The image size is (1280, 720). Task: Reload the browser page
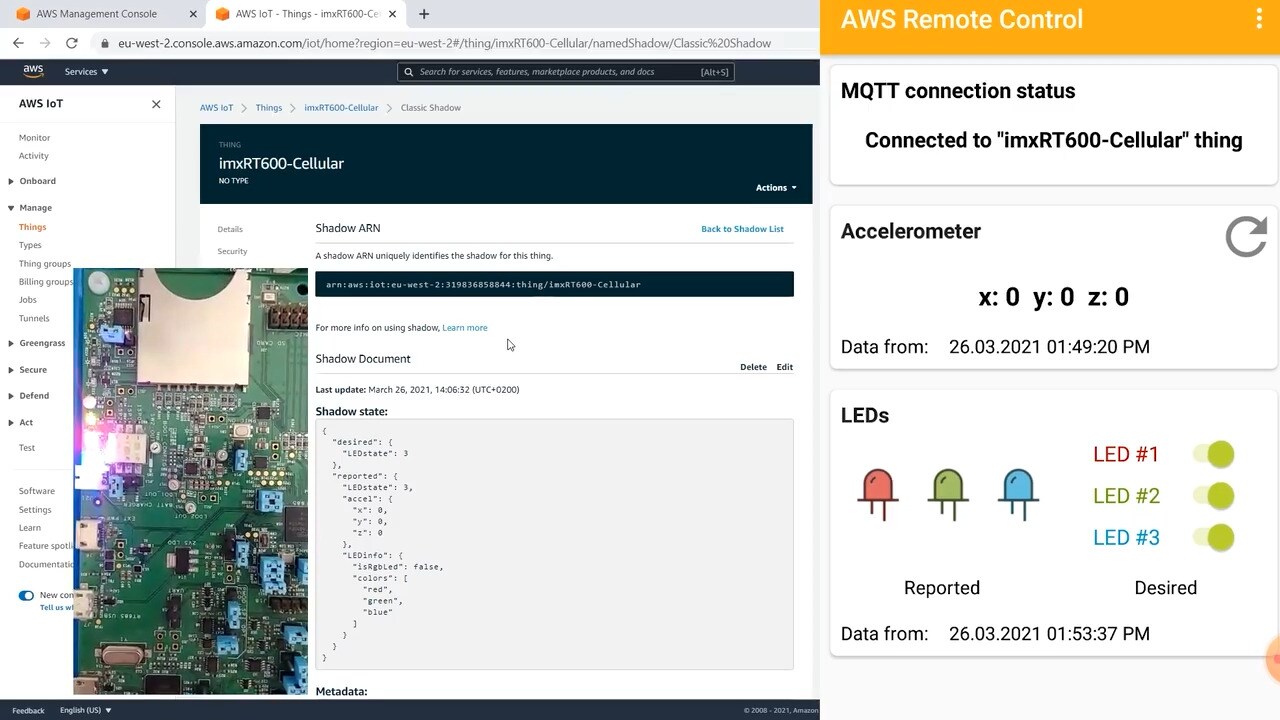71,43
